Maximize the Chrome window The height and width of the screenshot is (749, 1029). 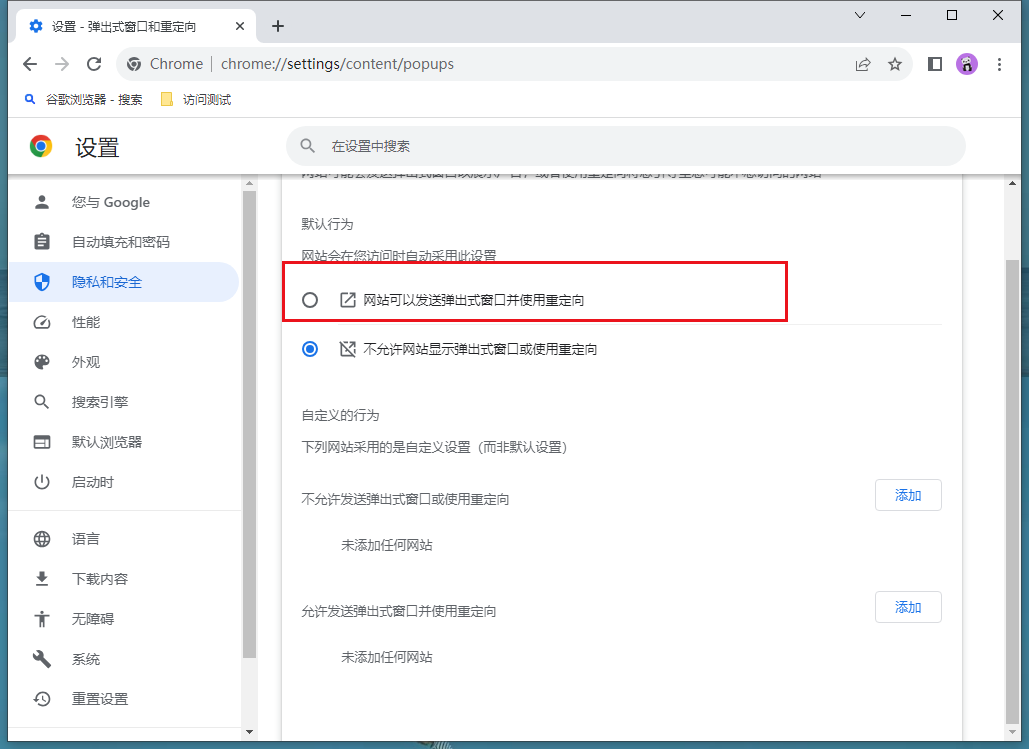click(952, 15)
